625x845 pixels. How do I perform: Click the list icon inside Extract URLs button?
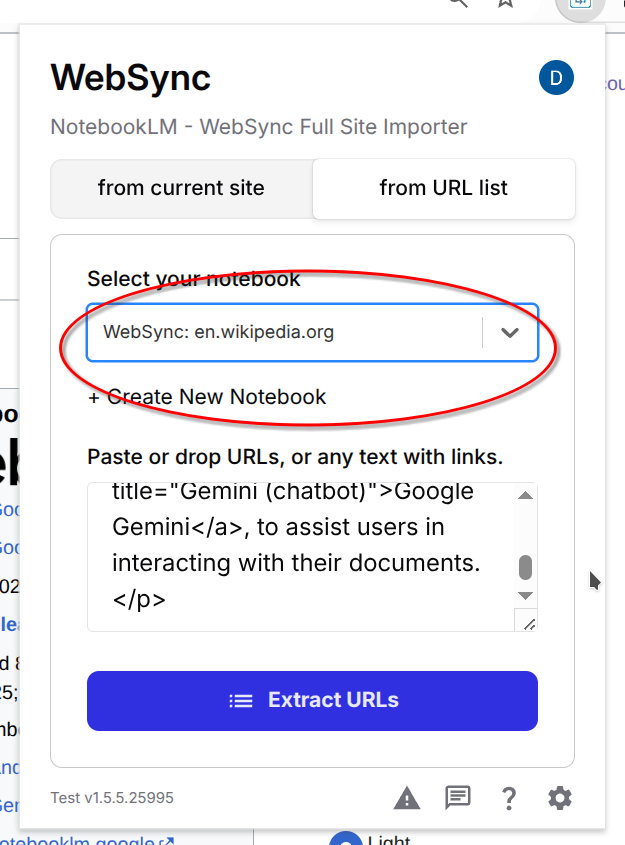pyautogui.click(x=241, y=701)
